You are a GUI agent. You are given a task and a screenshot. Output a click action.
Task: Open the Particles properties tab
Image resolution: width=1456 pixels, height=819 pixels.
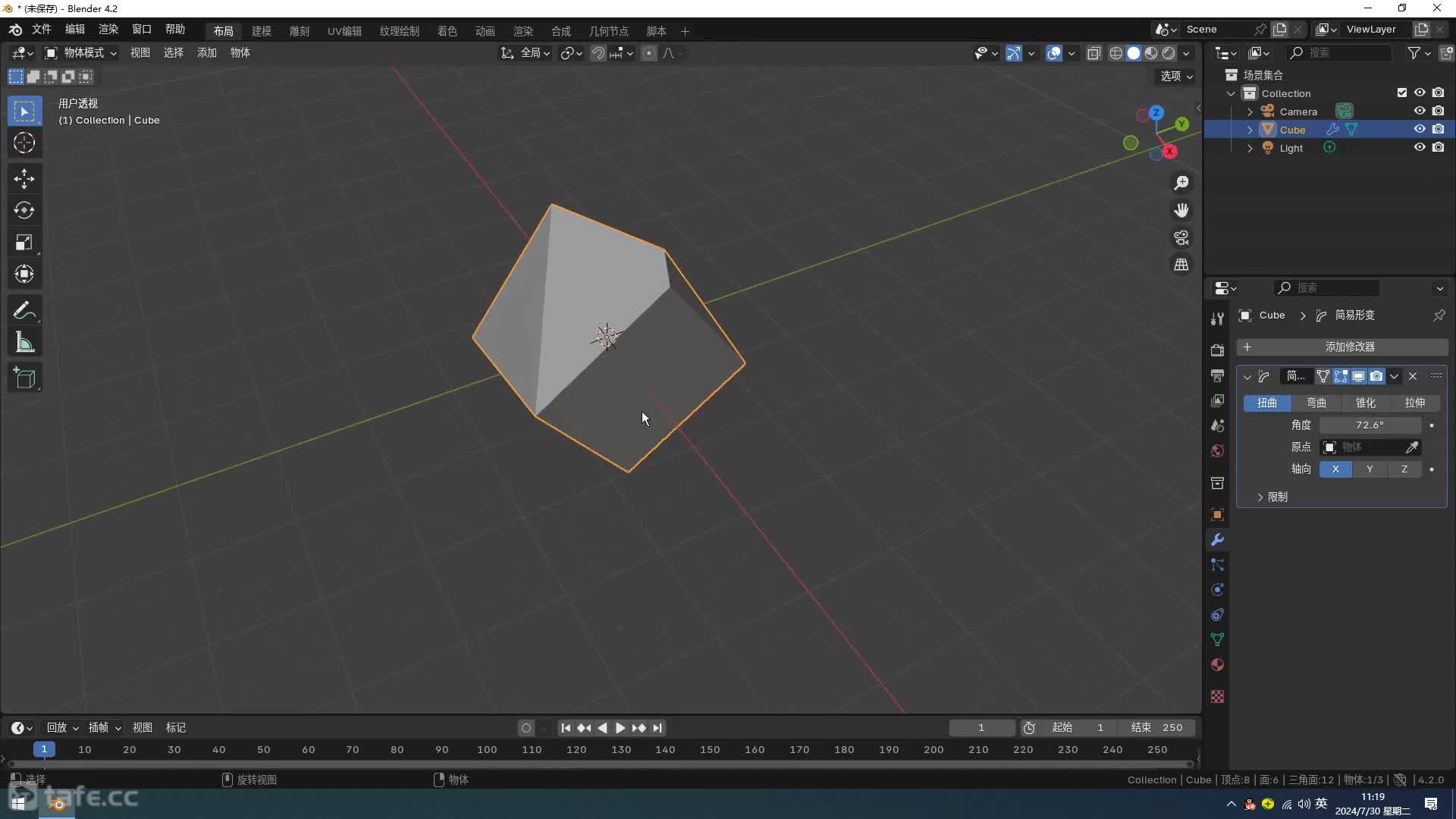point(1217,565)
